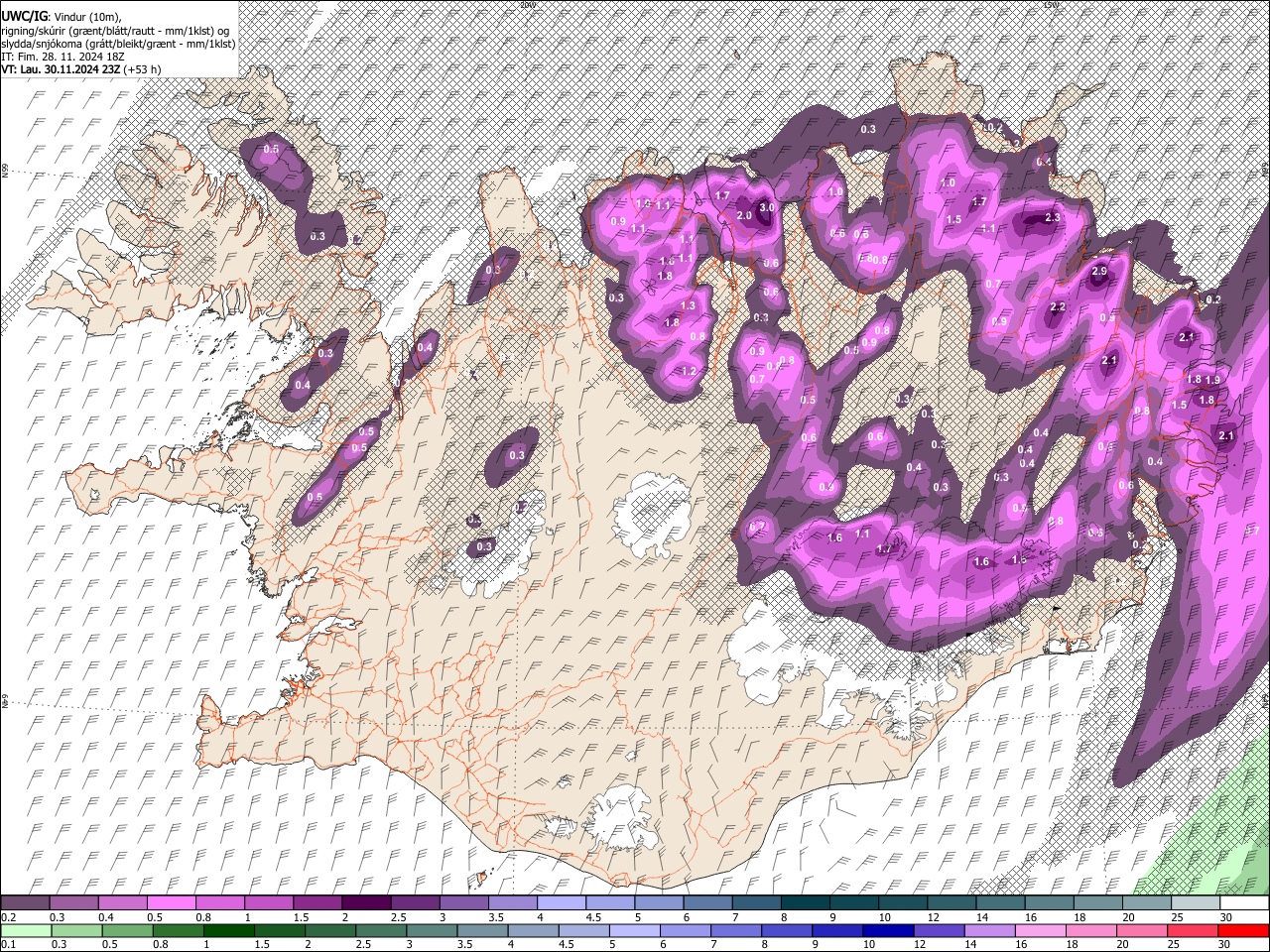
Task: Click the 0.1 label in the rain scale
Action: pos(9,944)
